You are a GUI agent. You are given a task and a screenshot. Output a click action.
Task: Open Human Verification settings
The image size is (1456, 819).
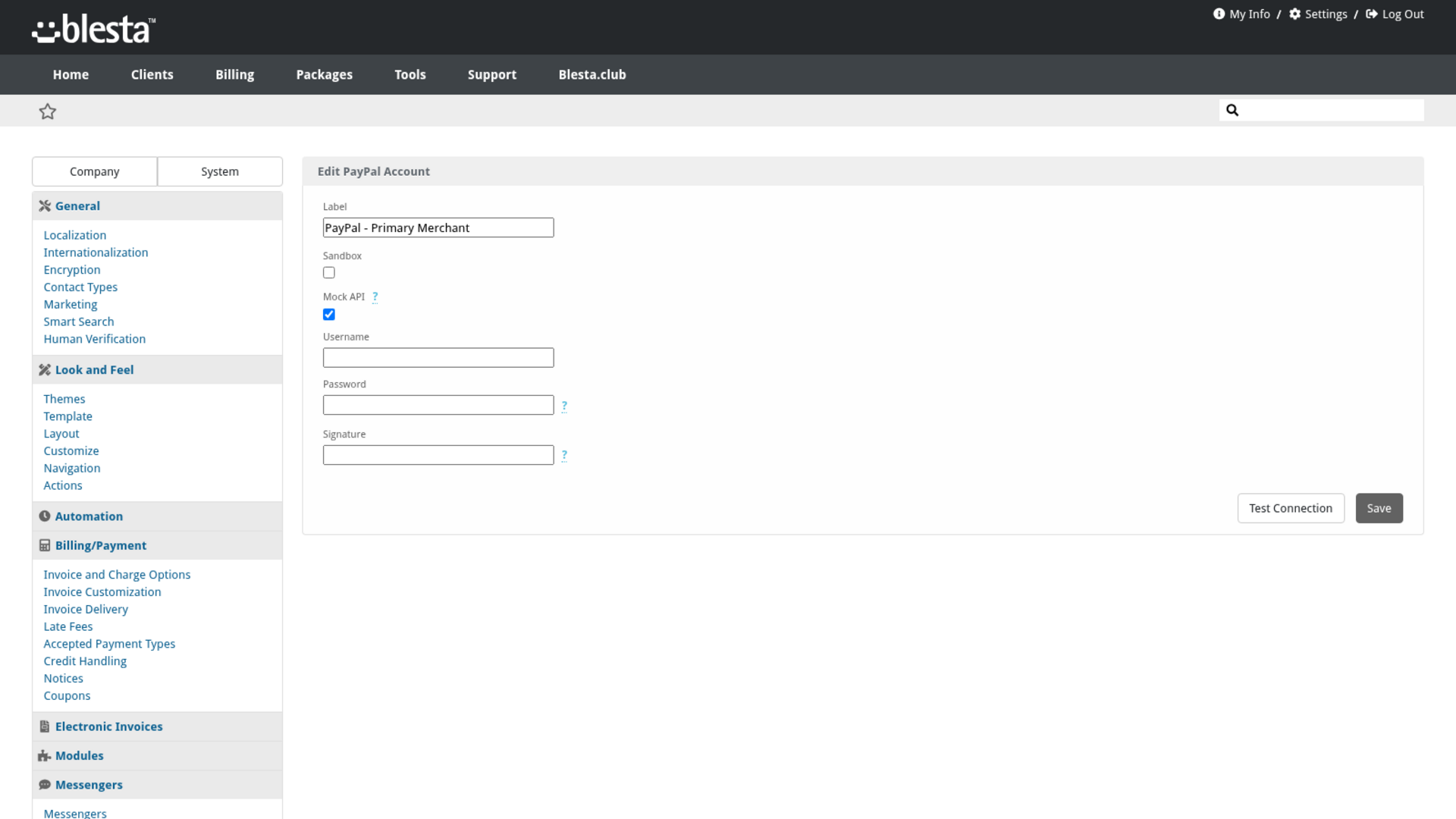pyautogui.click(x=95, y=339)
